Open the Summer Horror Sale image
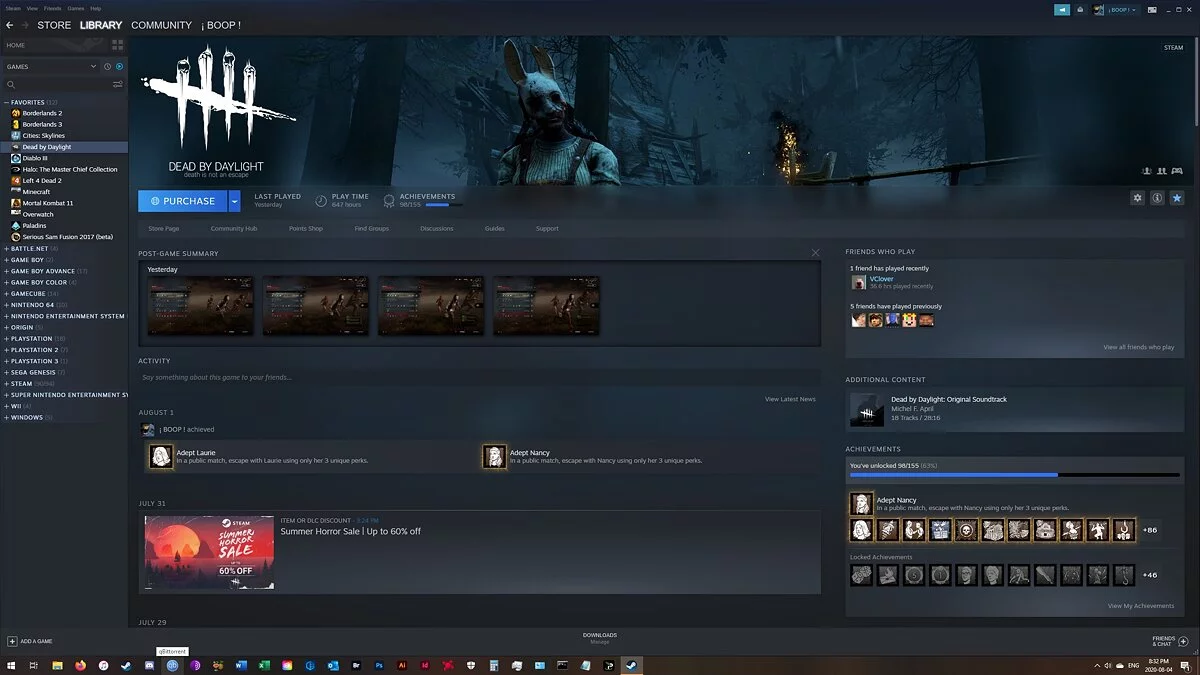1200x675 pixels. [x=209, y=552]
